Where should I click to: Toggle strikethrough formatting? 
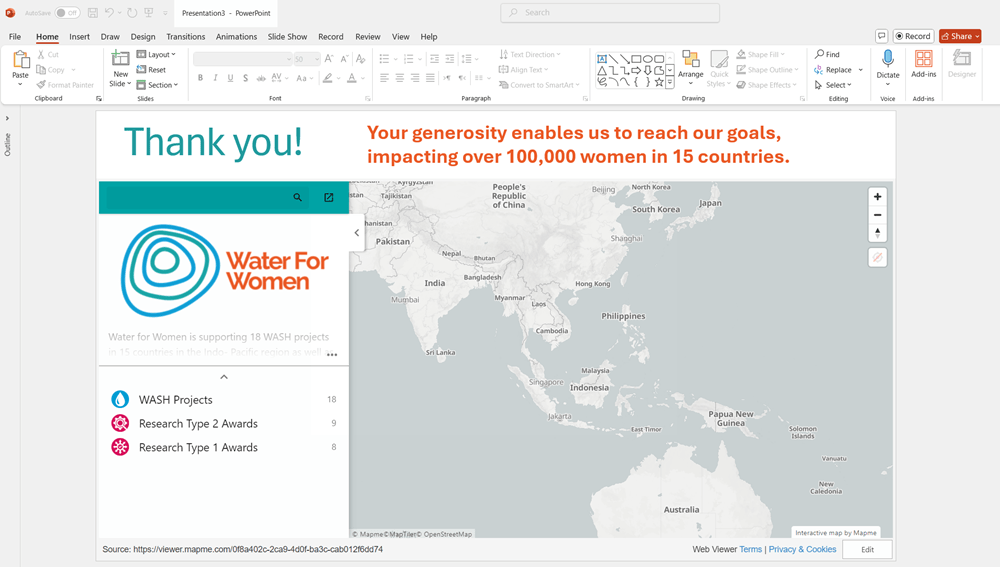[x=261, y=78]
